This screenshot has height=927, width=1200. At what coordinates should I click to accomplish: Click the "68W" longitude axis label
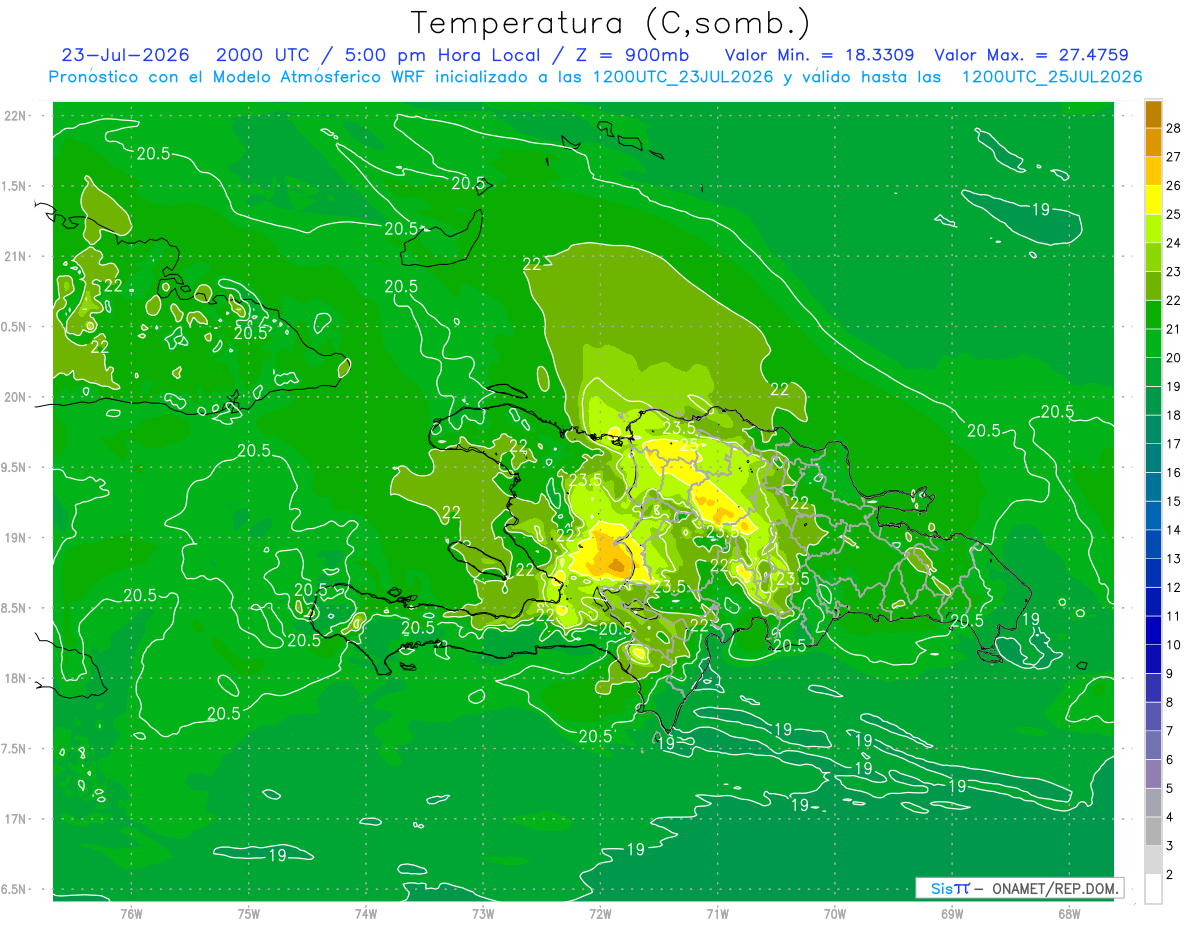click(x=1069, y=913)
